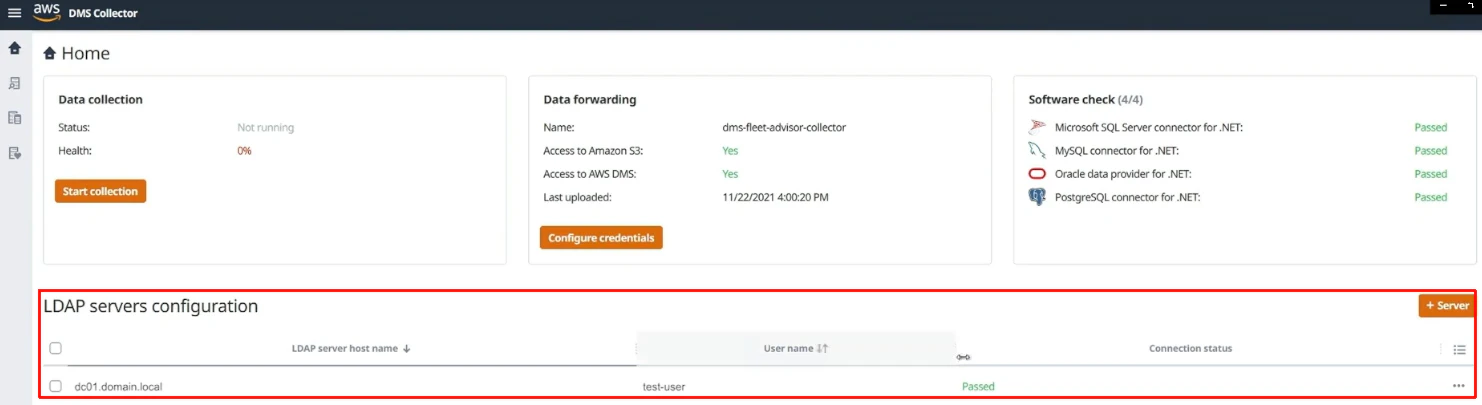
Task: Open the sidebar icon with heart badge
Action: coord(14,153)
